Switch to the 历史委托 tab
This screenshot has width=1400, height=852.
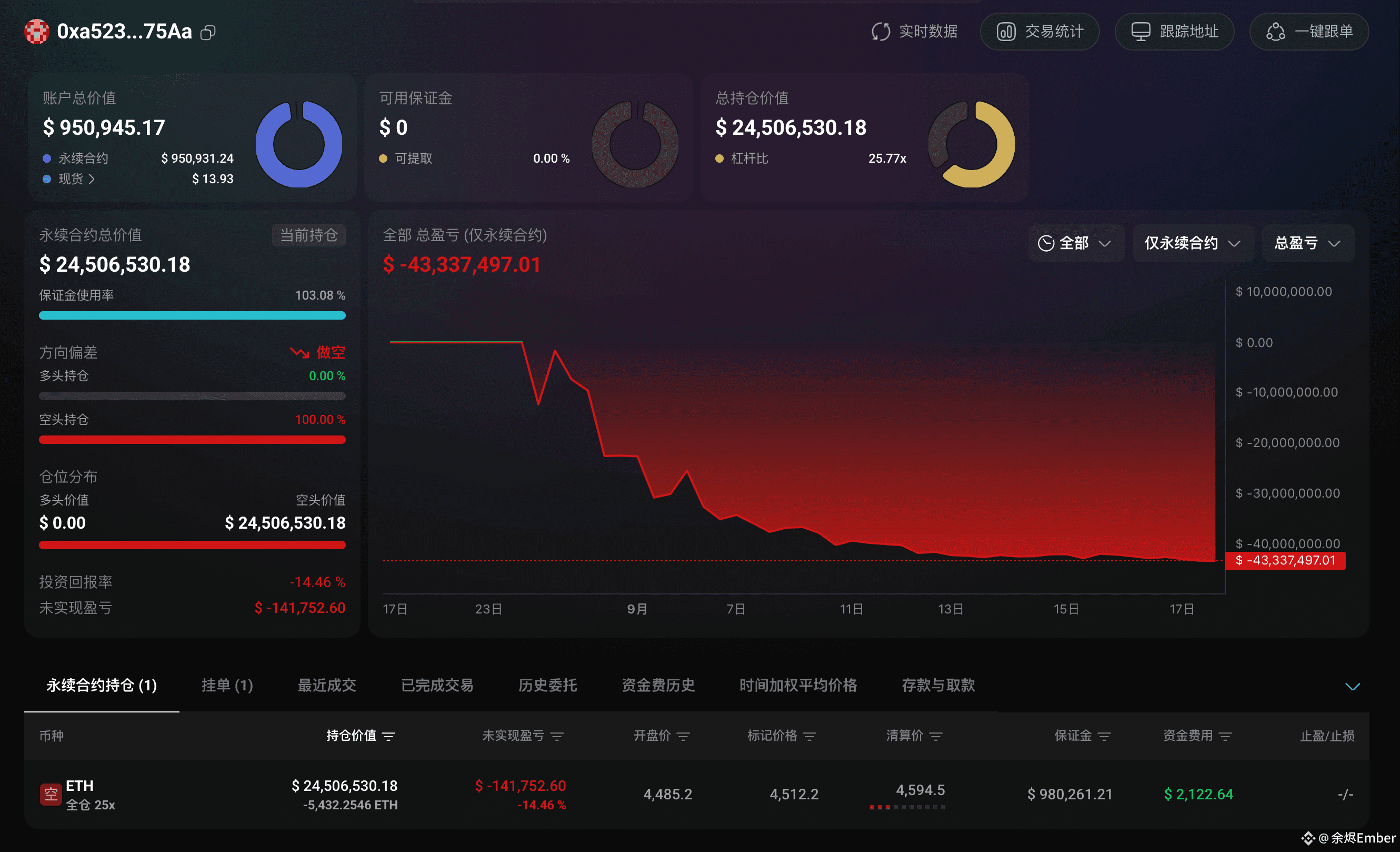click(x=547, y=686)
